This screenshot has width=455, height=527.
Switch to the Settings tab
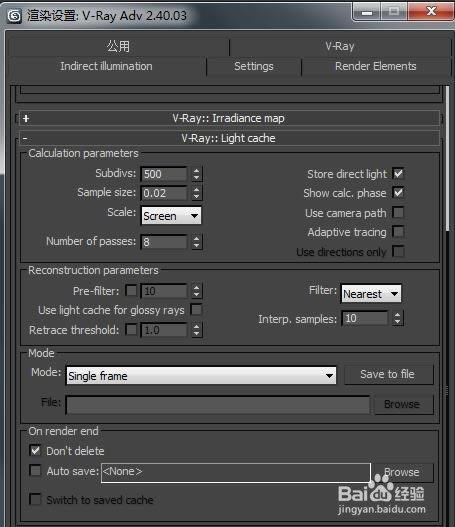click(254, 66)
